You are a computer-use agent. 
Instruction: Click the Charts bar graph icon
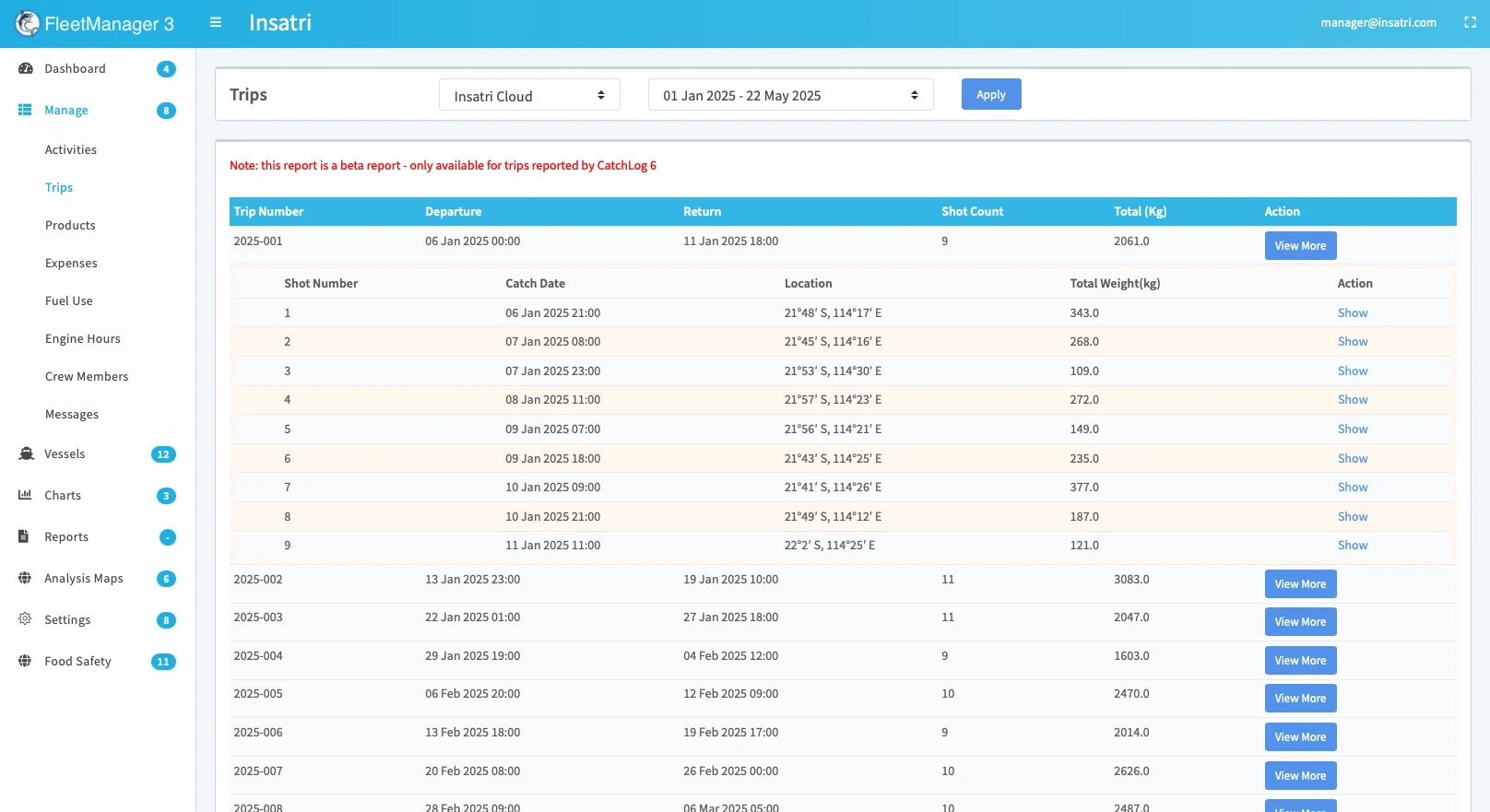point(25,496)
